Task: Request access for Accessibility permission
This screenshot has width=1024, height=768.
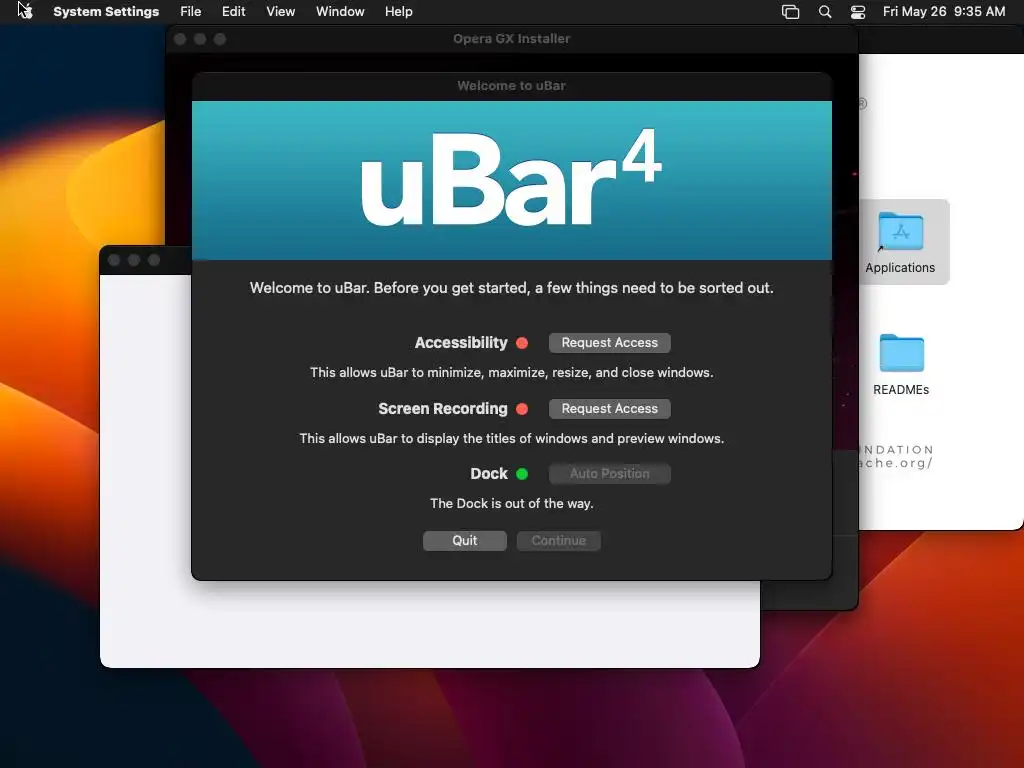Action: pyautogui.click(x=609, y=343)
